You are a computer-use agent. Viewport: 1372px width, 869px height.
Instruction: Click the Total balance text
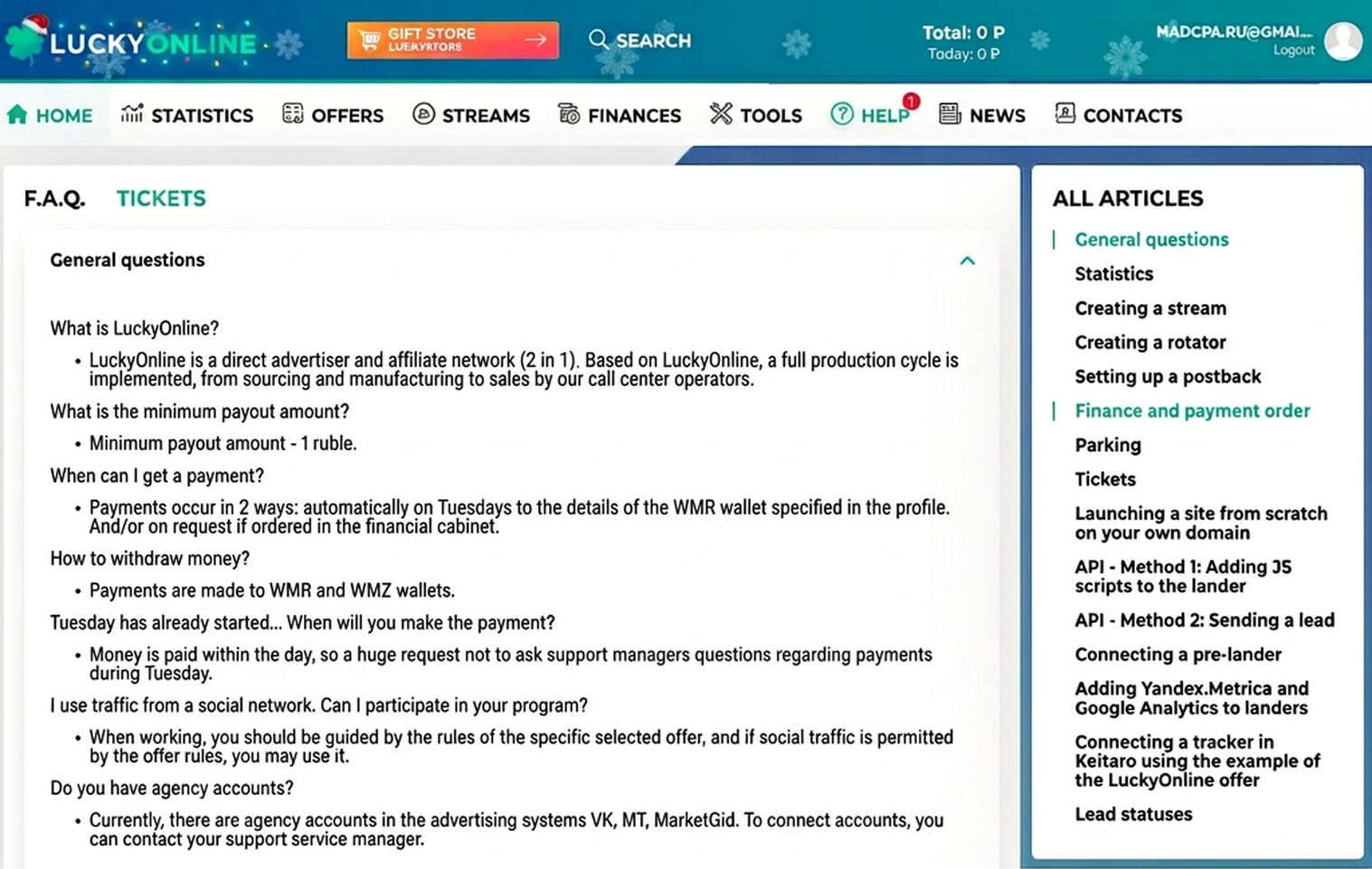(x=963, y=33)
